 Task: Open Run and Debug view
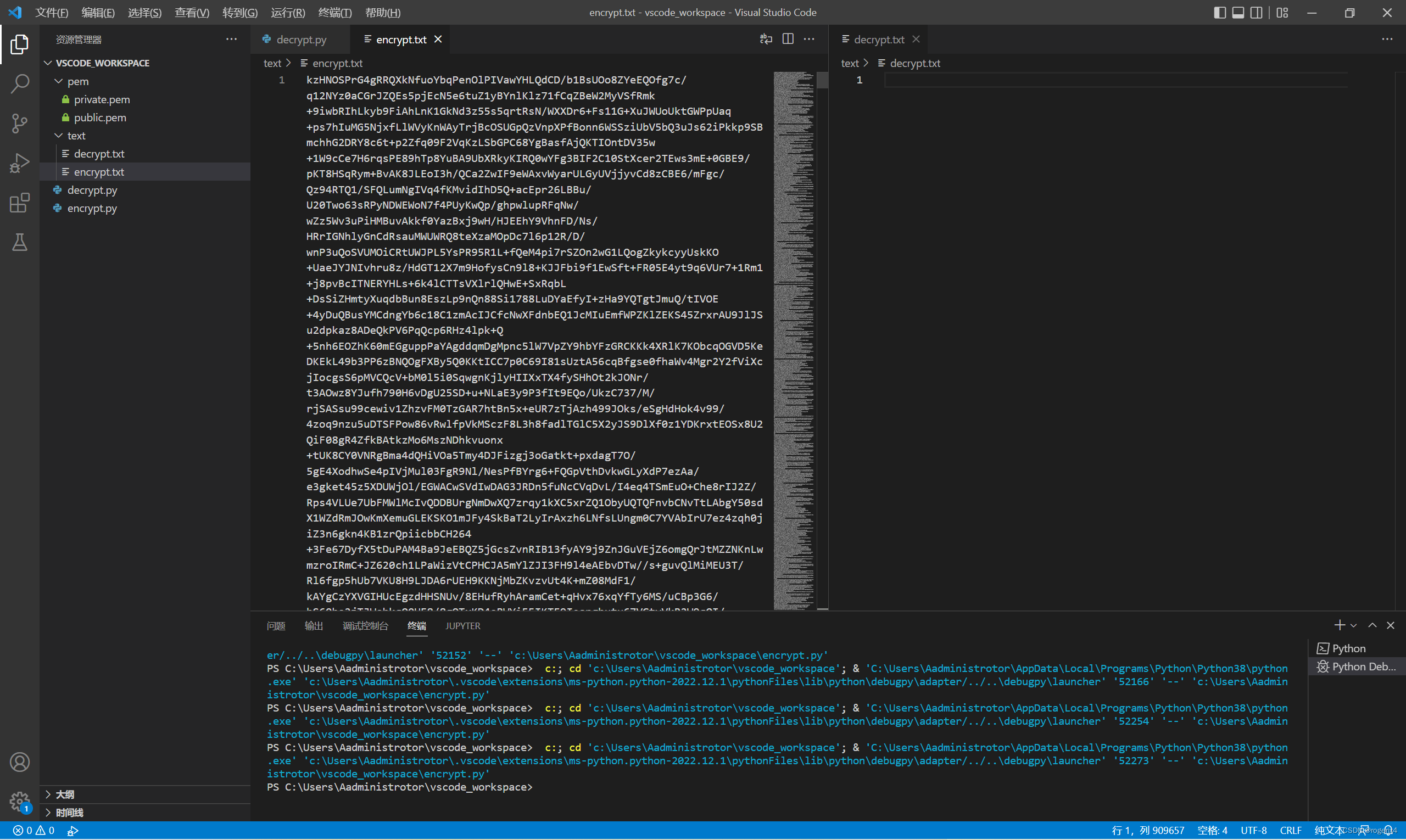tap(19, 163)
